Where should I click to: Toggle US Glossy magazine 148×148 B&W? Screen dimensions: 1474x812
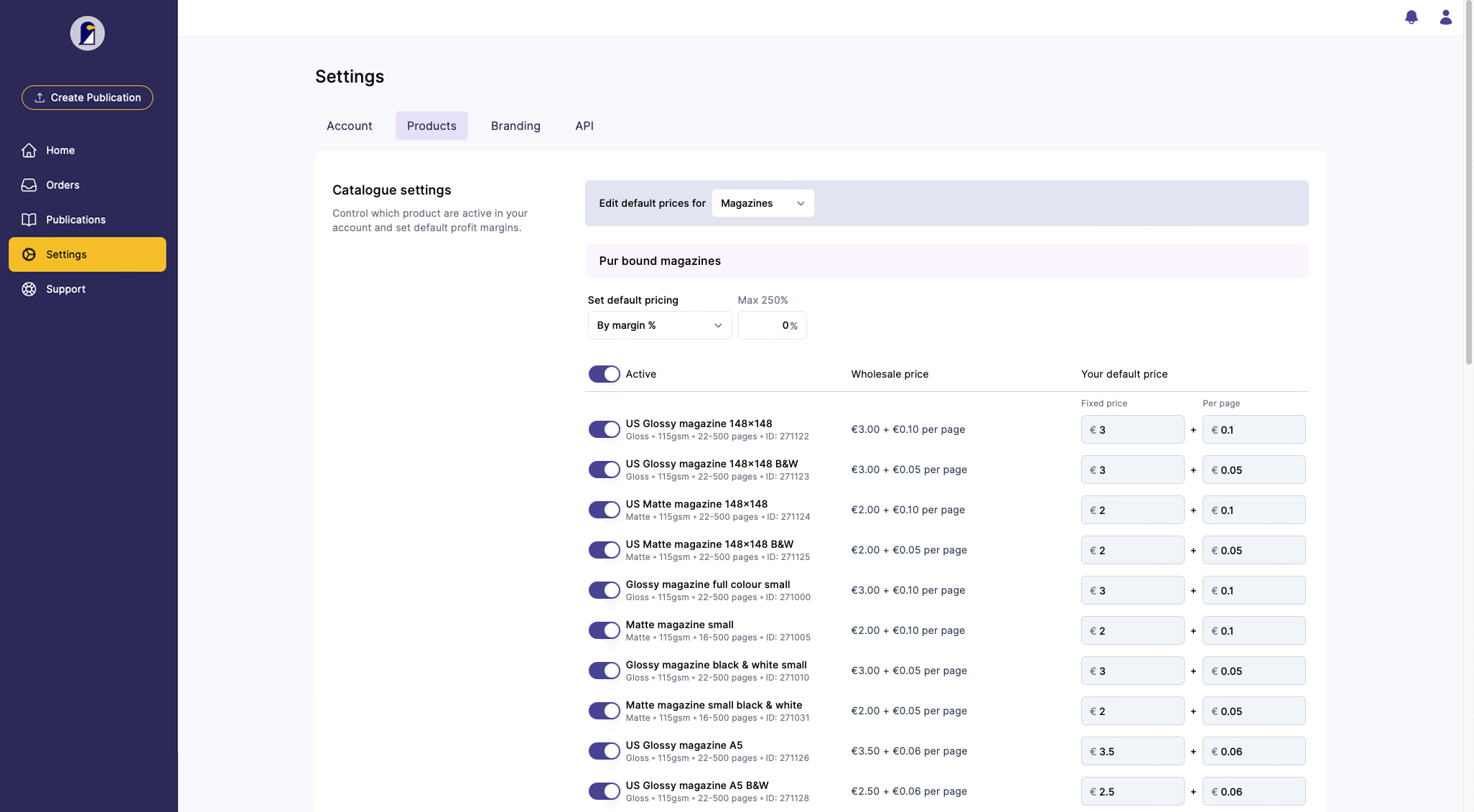[x=604, y=470]
